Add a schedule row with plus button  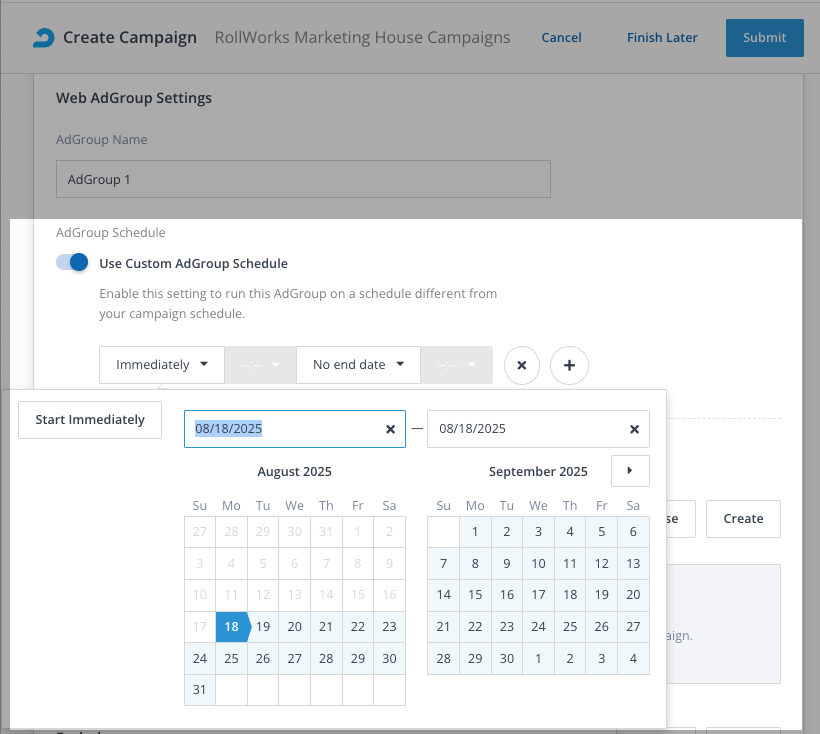coord(569,365)
